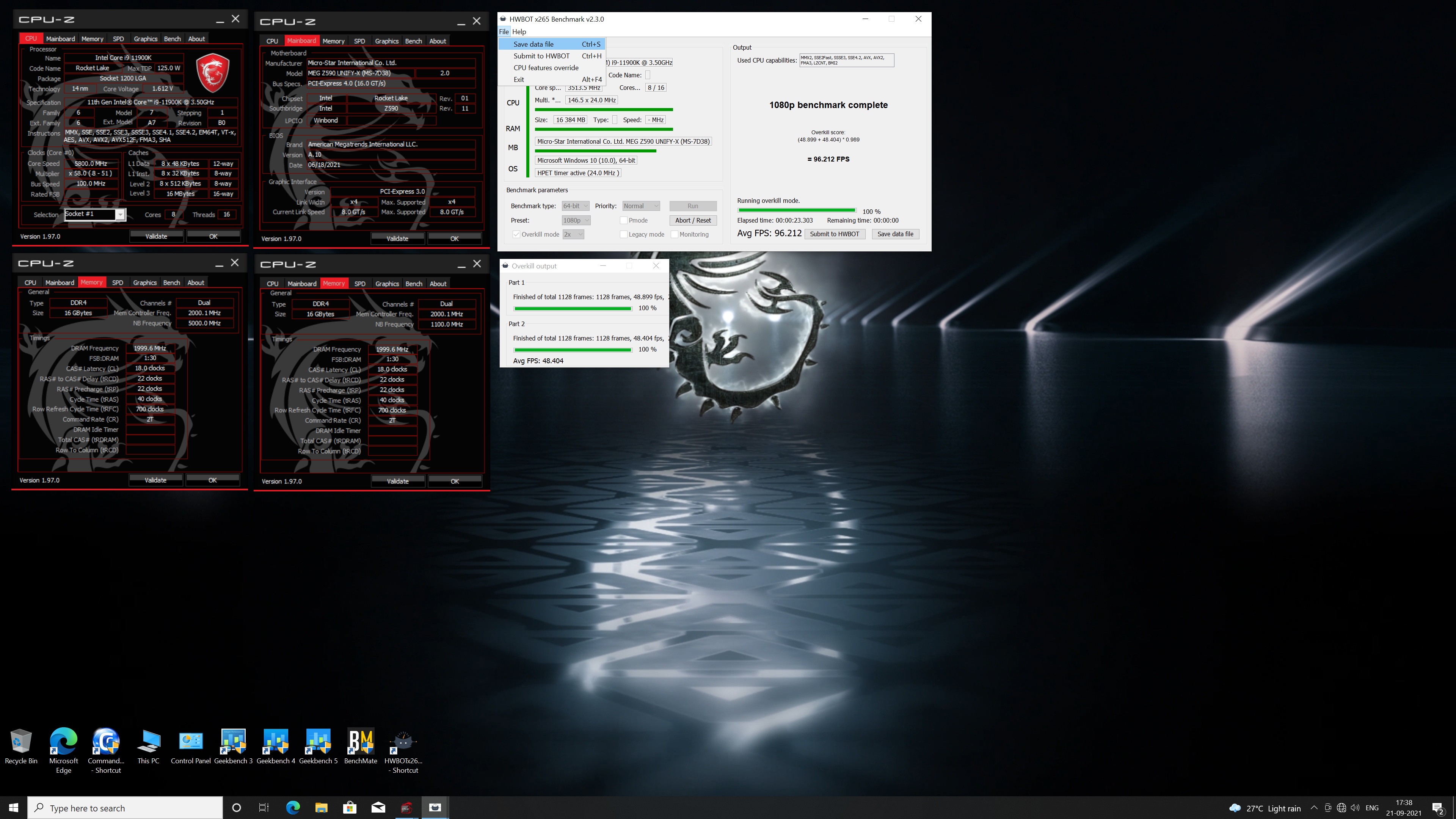This screenshot has width=1456, height=819.
Task: Click Validate in bottom-right CPU-Z Memory window
Action: pyautogui.click(x=397, y=481)
